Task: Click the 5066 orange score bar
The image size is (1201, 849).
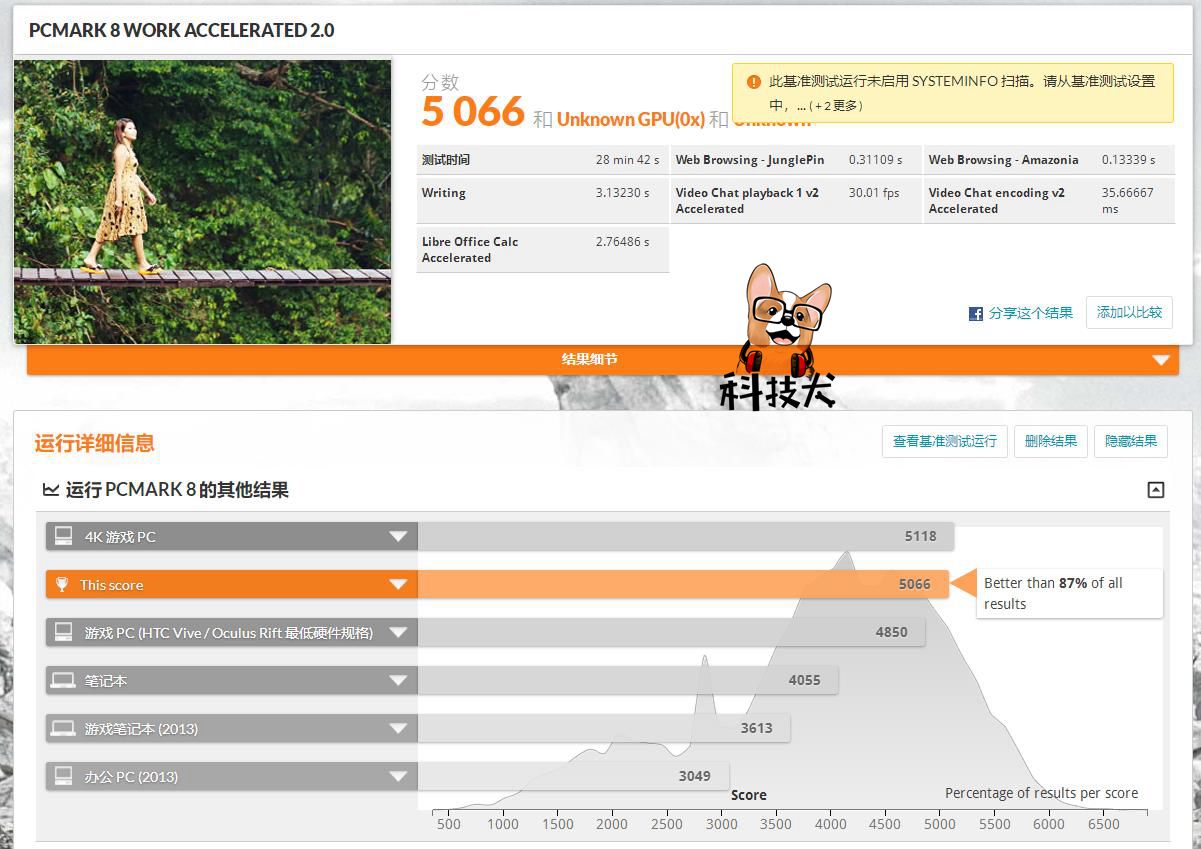Action: [x=683, y=584]
